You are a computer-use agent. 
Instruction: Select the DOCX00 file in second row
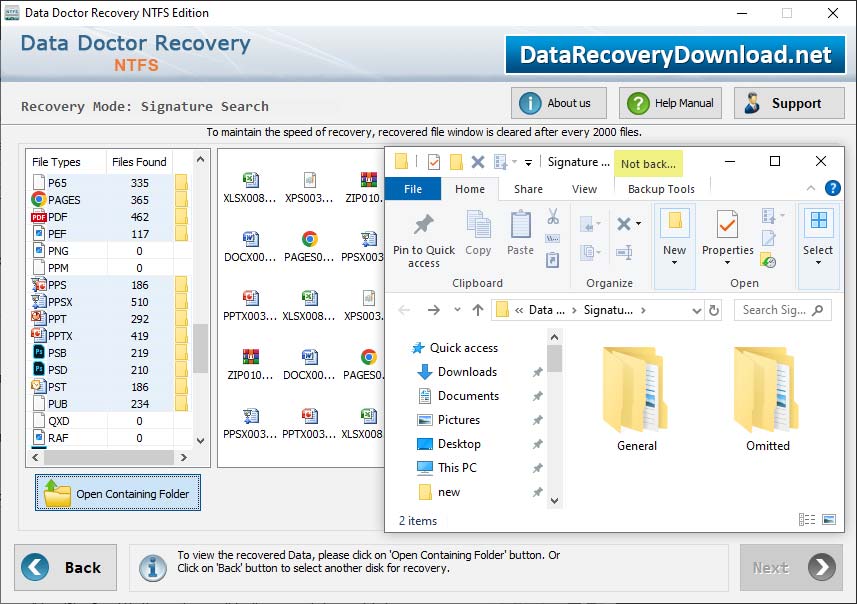(x=250, y=247)
